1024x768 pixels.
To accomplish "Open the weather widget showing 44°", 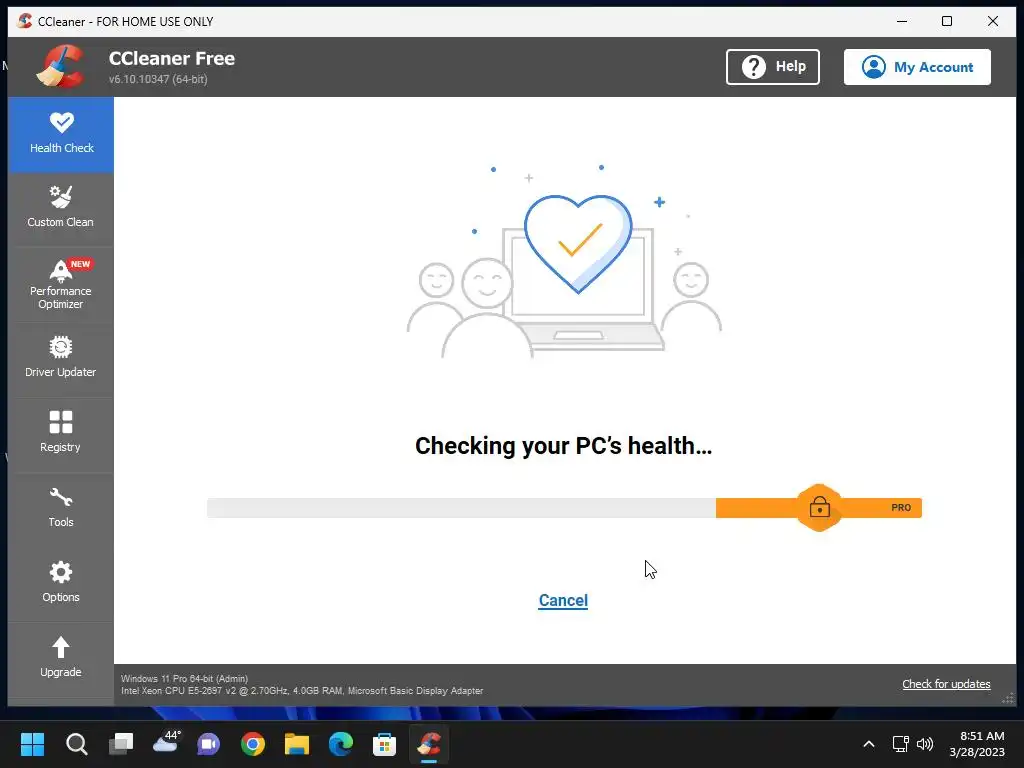I will (x=166, y=743).
